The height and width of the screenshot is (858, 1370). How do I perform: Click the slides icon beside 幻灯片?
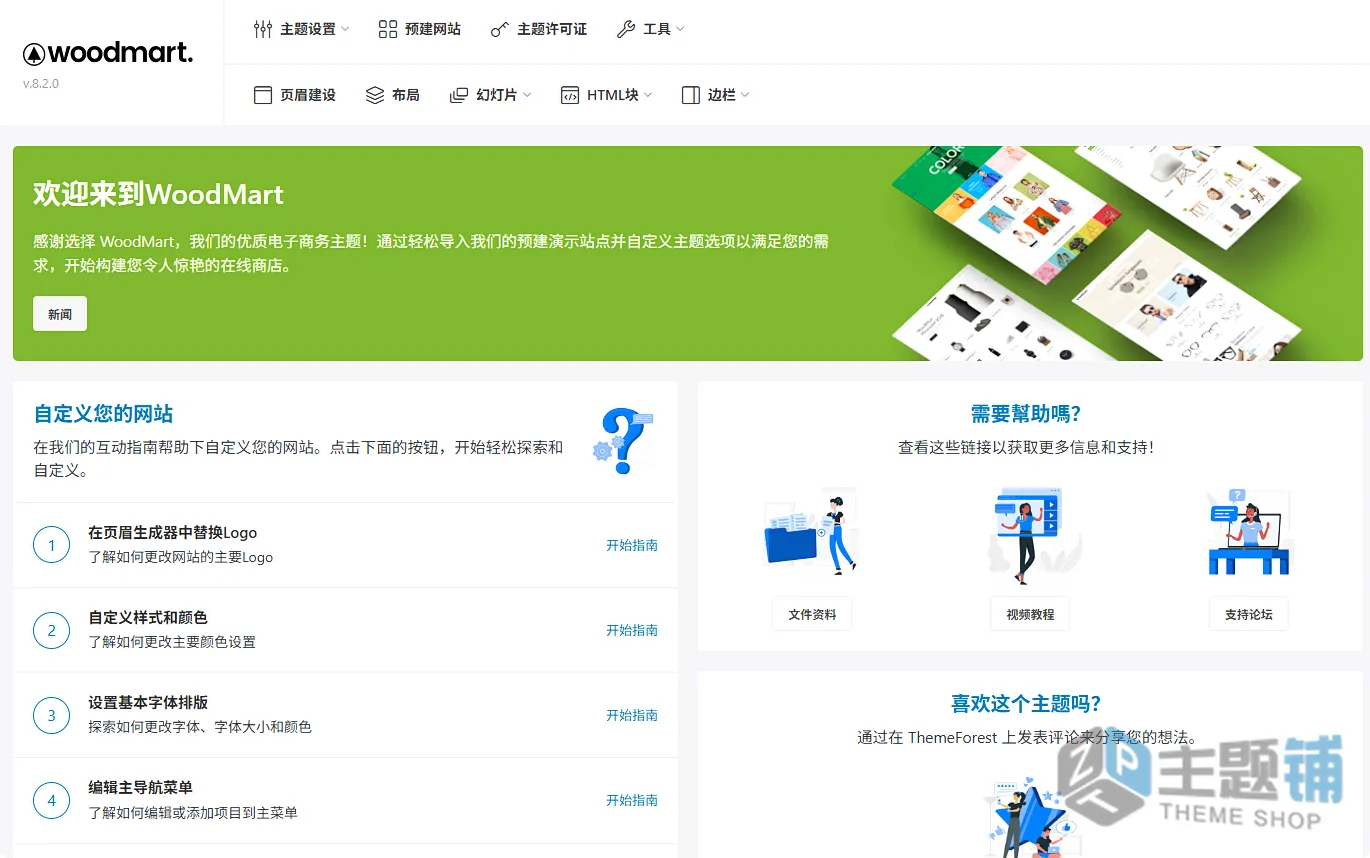(x=459, y=95)
